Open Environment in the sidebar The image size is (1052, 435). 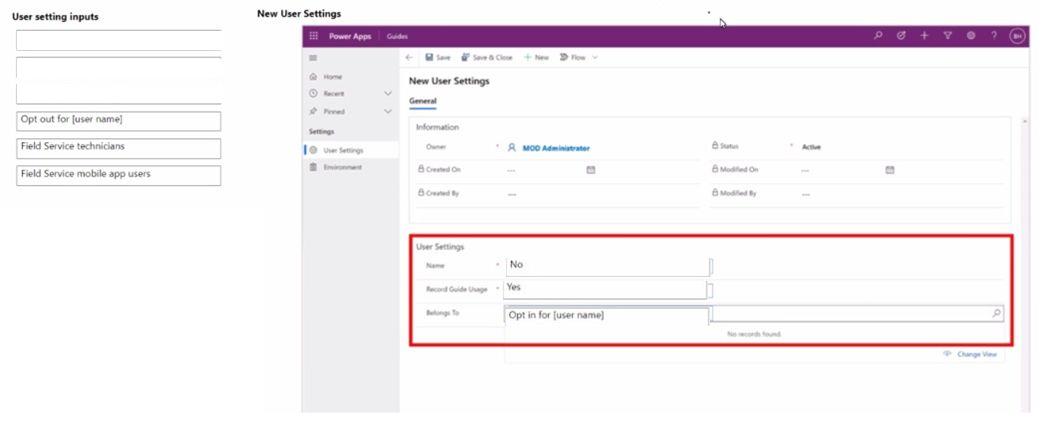click(342, 167)
